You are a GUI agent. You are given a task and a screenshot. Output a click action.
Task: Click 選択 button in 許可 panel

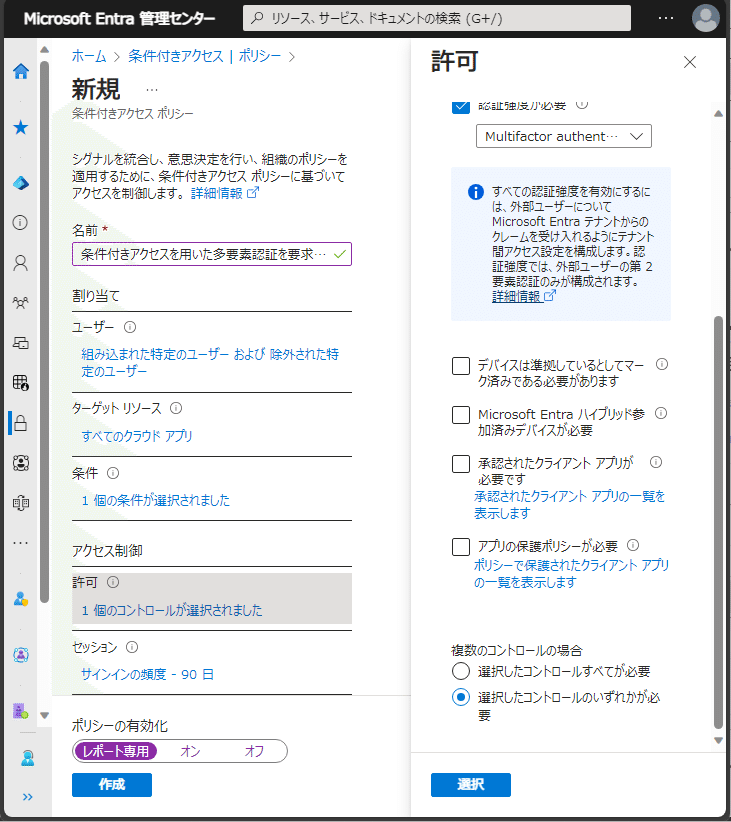tap(471, 785)
